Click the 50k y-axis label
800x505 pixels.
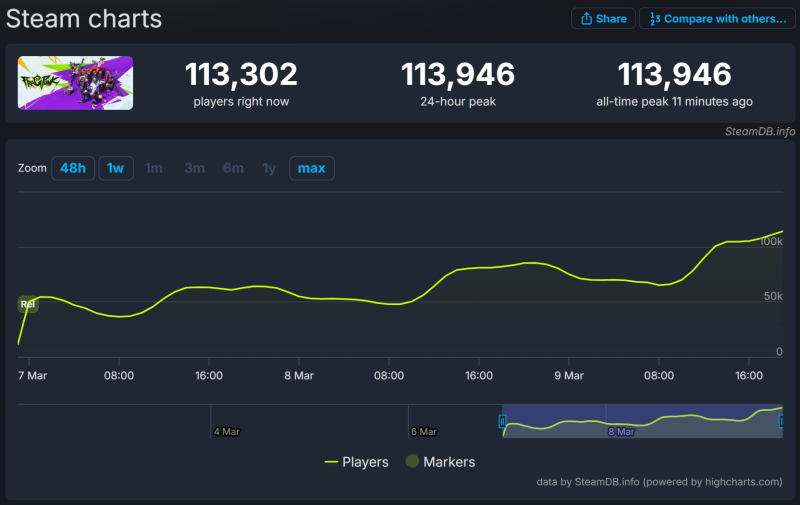click(x=773, y=296)
